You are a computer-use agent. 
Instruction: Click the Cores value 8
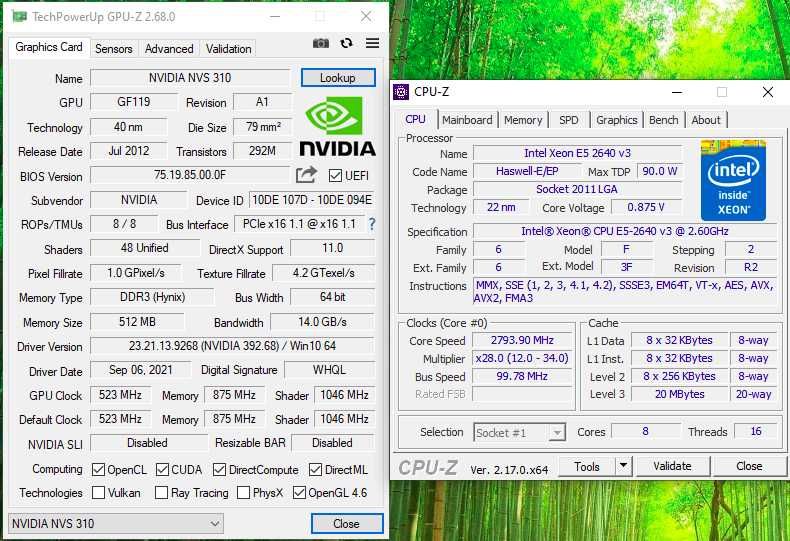coord(645,431)
